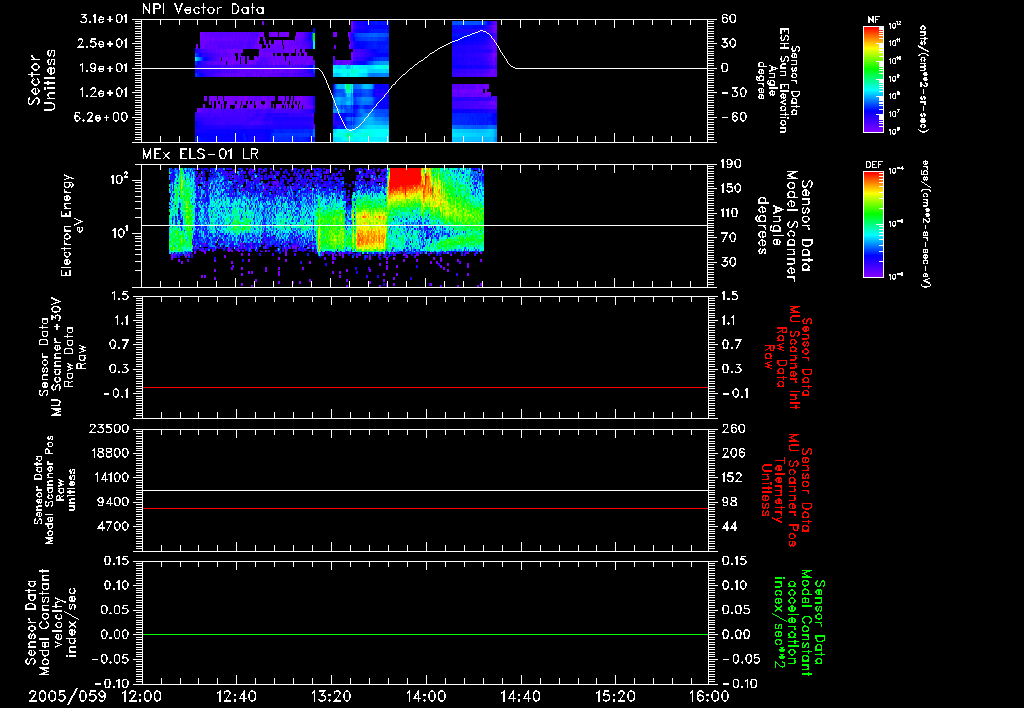
Task: Click the 4700 scanner position tick
Action: 114,526
